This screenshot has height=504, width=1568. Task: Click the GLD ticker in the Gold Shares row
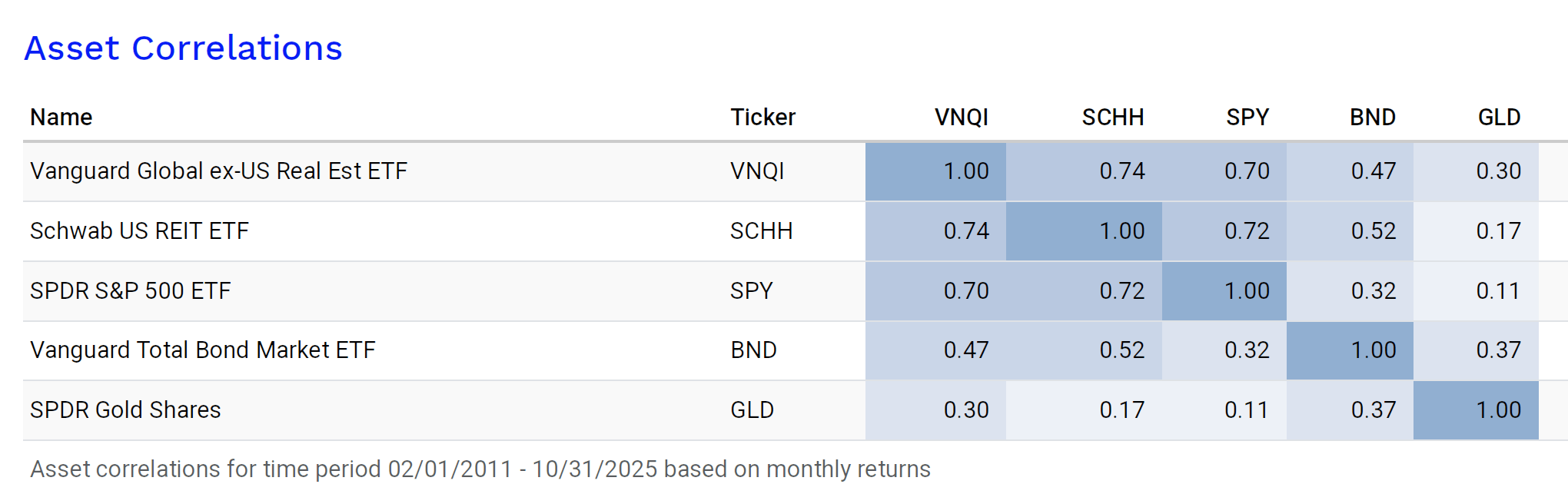(752, 409)
